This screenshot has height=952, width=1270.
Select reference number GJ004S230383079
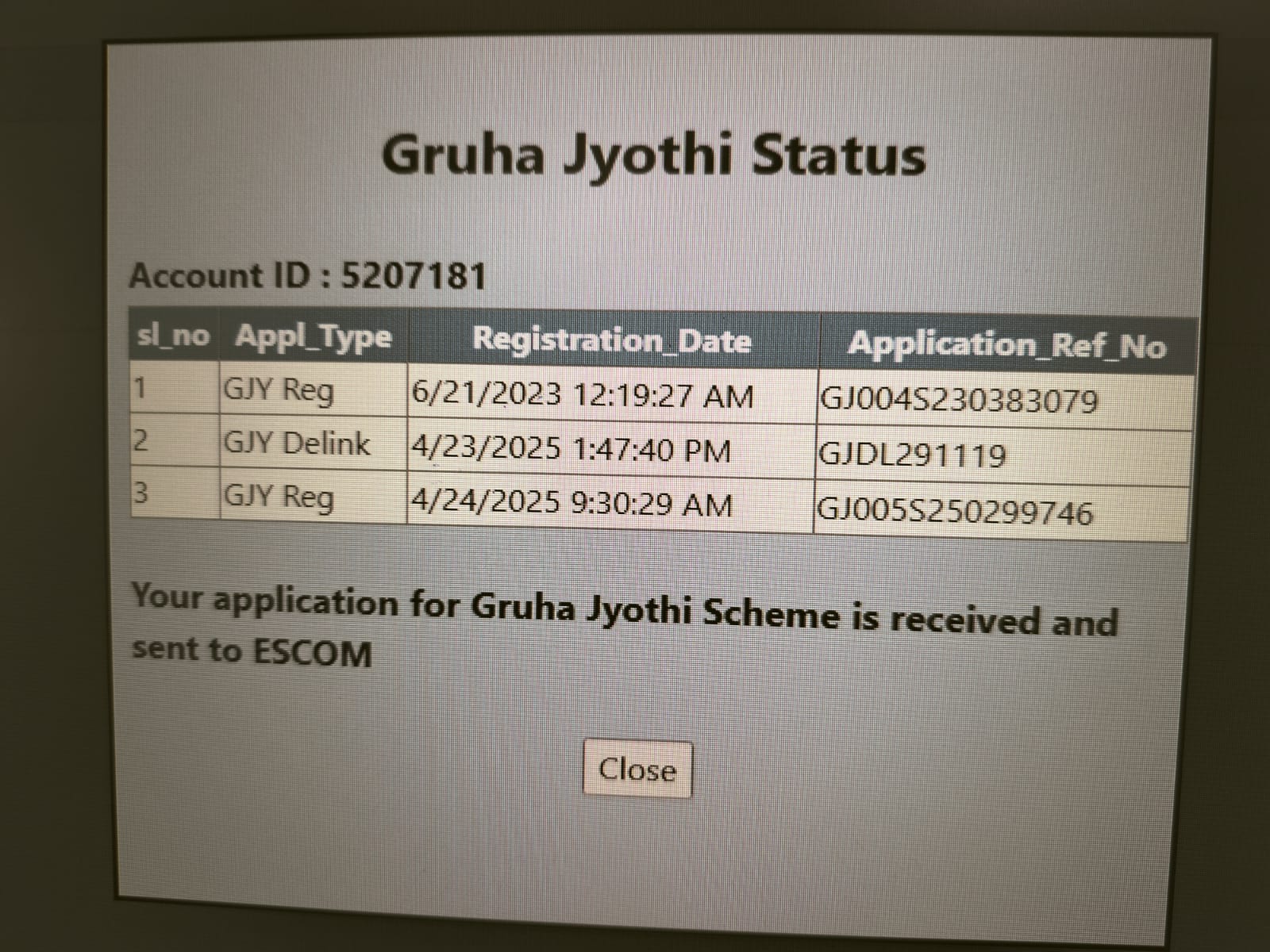(959, 400)
